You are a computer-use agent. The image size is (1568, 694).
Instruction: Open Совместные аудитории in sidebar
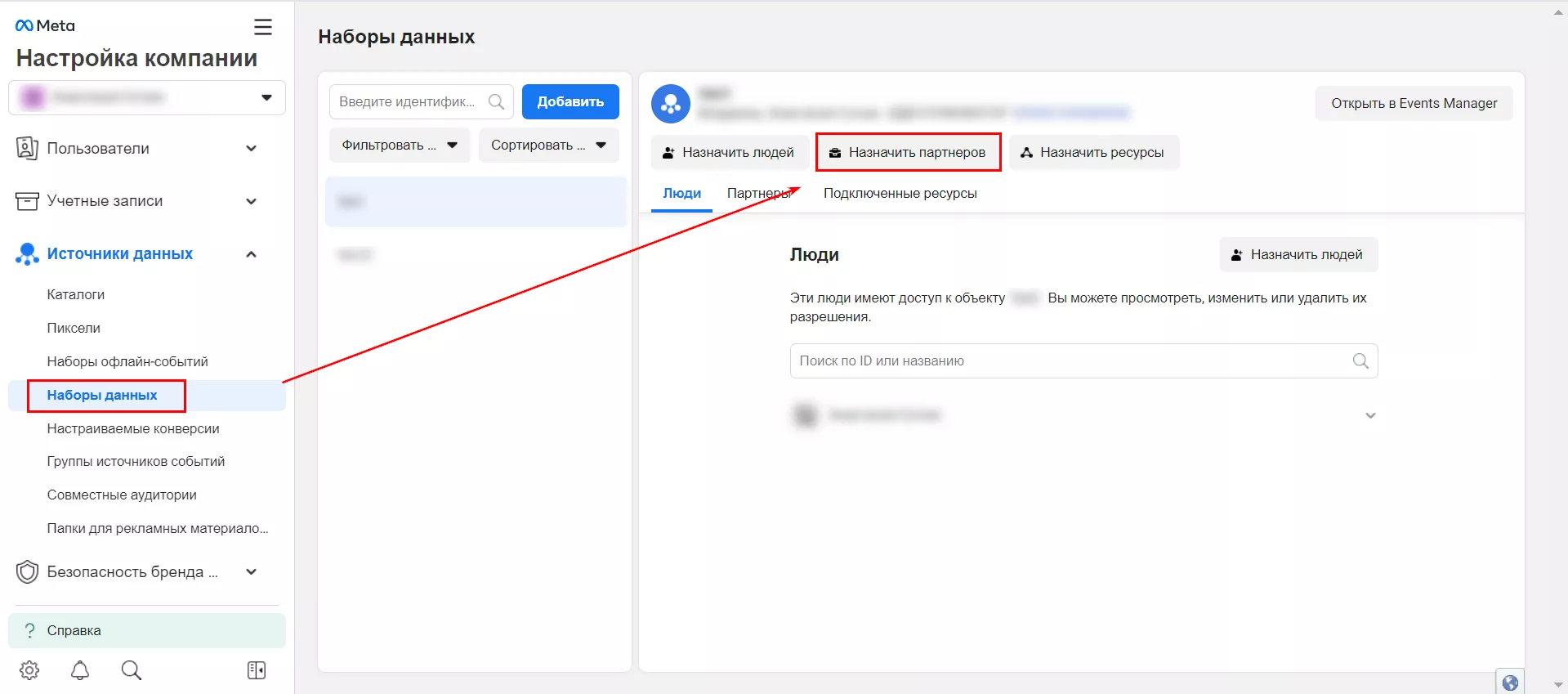coord(122,495)
